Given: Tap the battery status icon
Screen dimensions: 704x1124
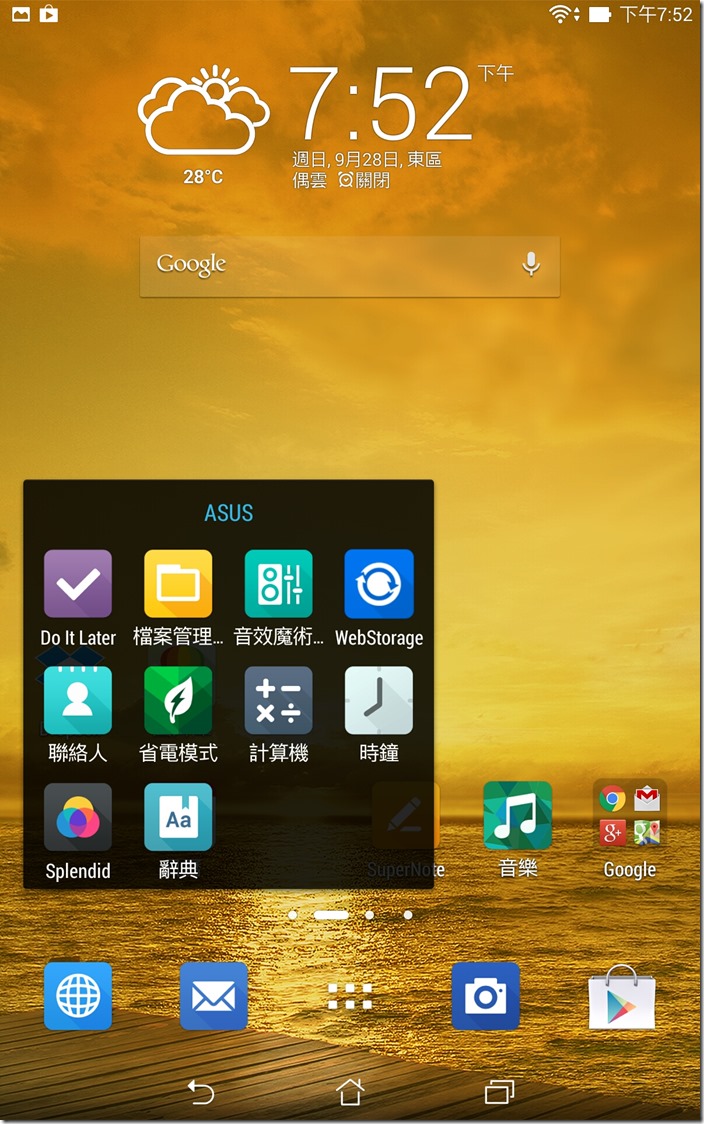Looking at the screenshot, I should pyautogui.click(x=599, y=14).
